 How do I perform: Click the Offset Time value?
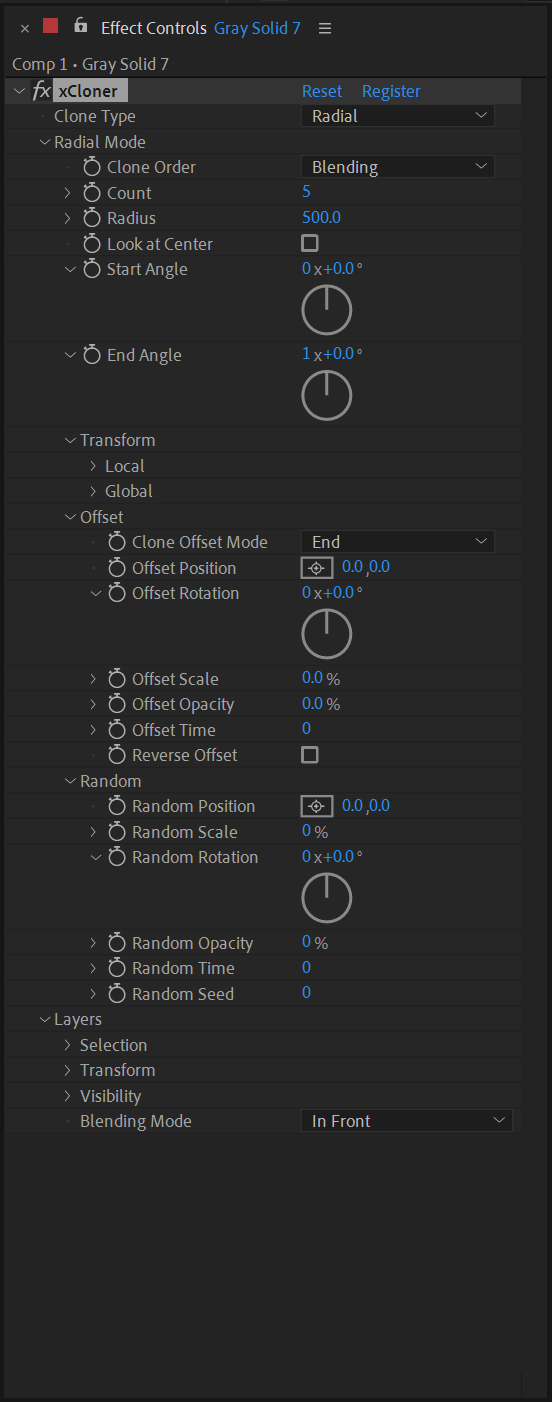tap(306, 729)
